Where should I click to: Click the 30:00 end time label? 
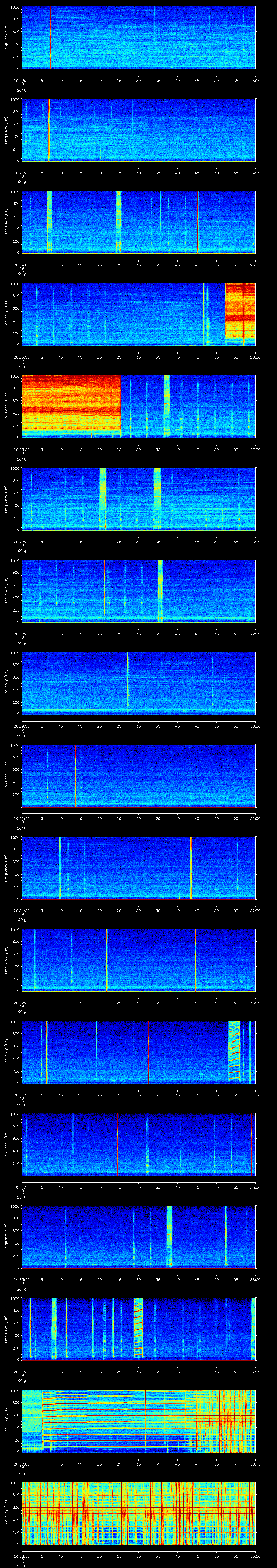(x=255, y=726)
